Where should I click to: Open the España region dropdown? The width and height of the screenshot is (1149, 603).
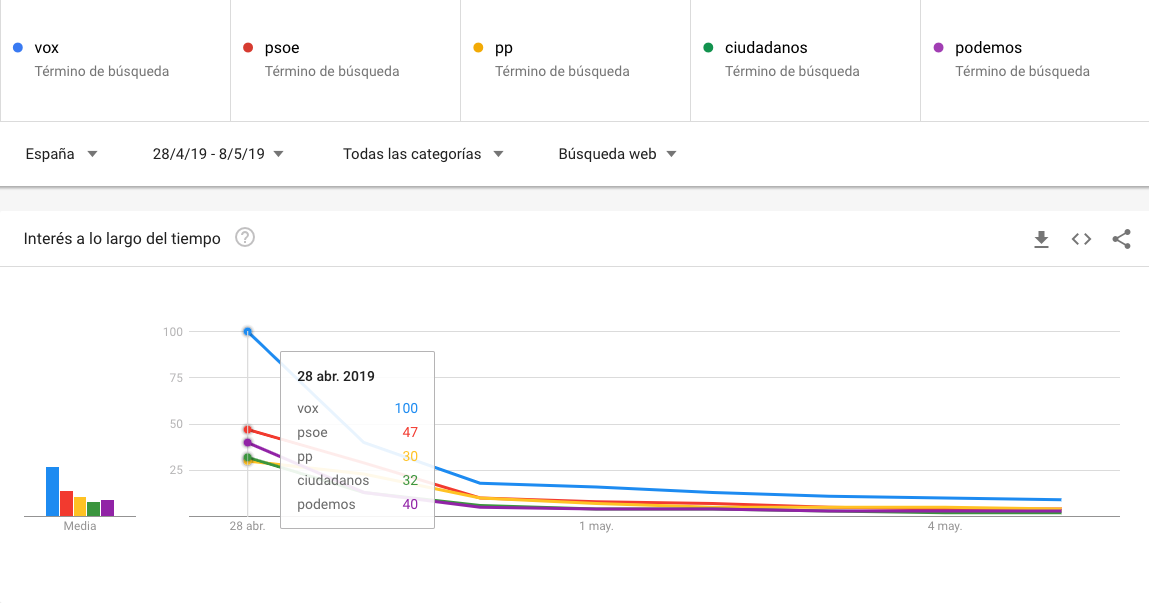[62, 154]
